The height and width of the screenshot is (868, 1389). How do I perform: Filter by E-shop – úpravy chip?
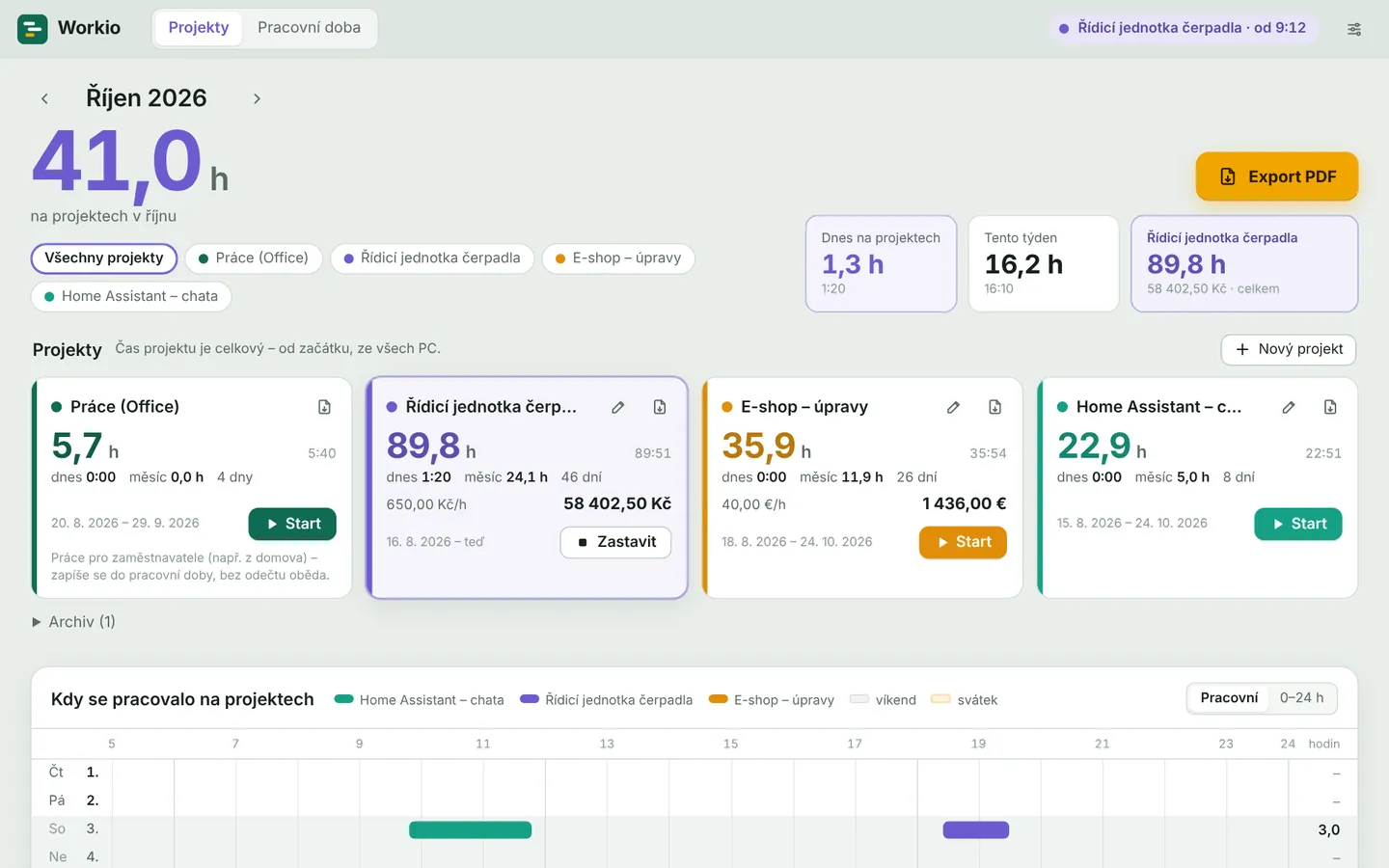tap(618, 258)
